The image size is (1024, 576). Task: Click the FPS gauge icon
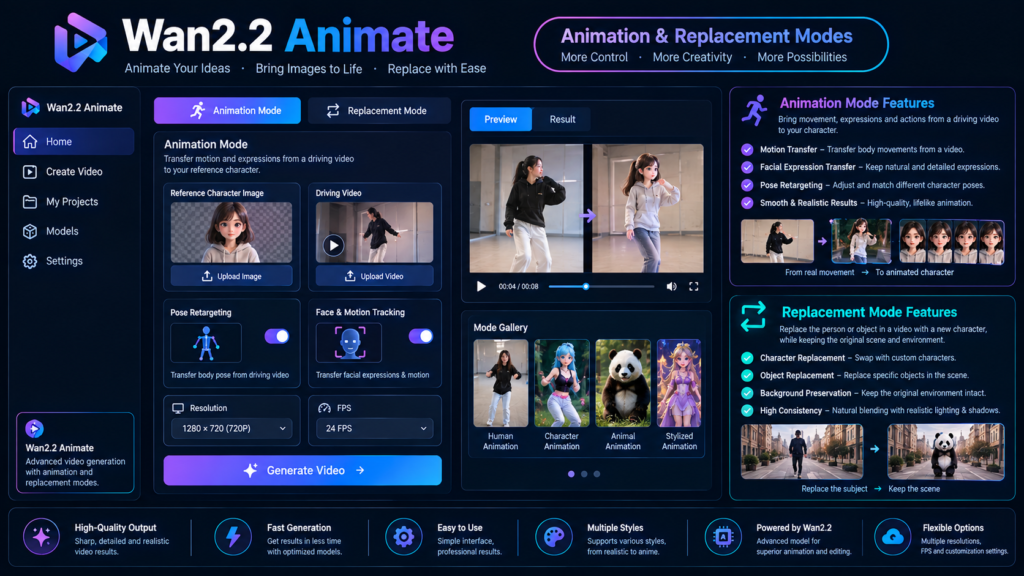pos(324,408)
